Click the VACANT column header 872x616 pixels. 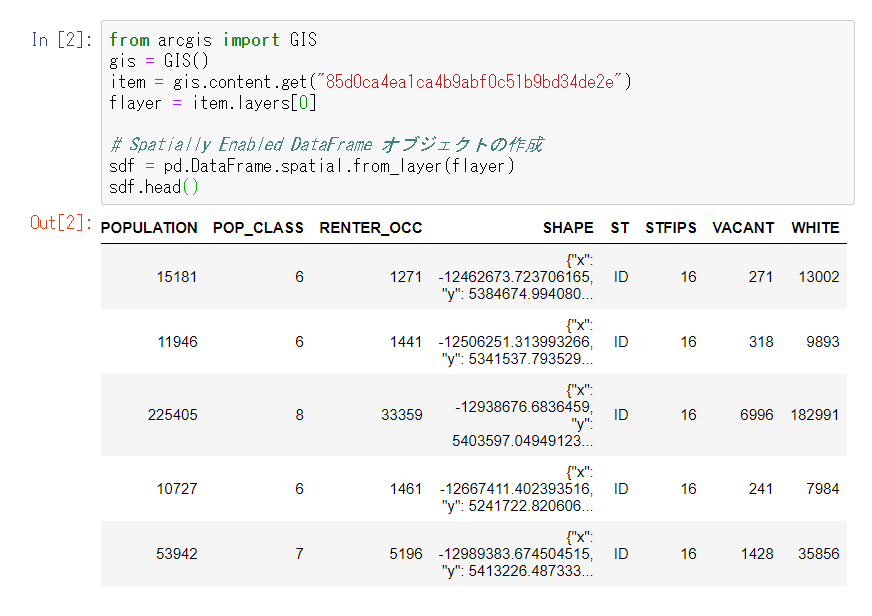click(x=743, y=228)
